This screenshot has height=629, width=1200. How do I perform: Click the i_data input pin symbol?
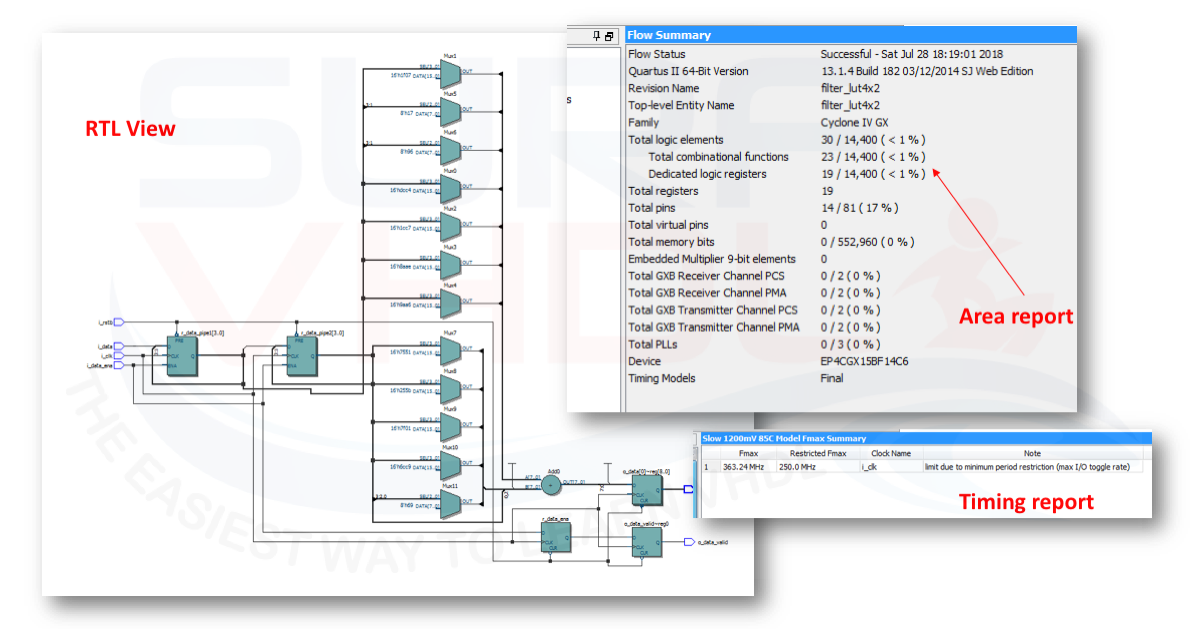pyautogui.click(x=118, y=346)
